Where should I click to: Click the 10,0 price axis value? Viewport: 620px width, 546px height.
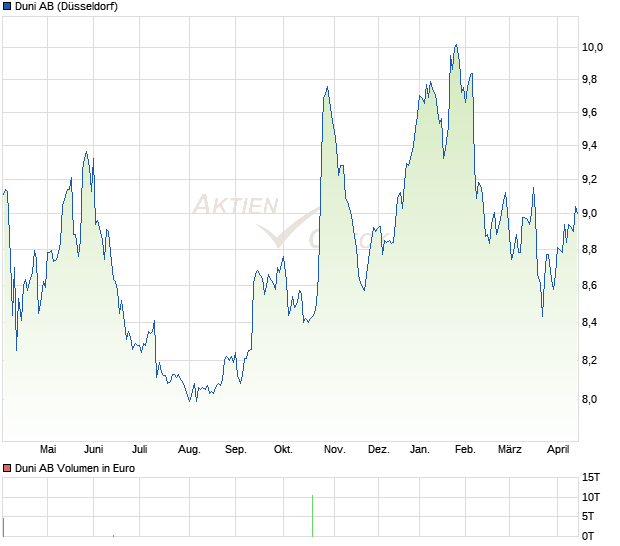point(592,47)
